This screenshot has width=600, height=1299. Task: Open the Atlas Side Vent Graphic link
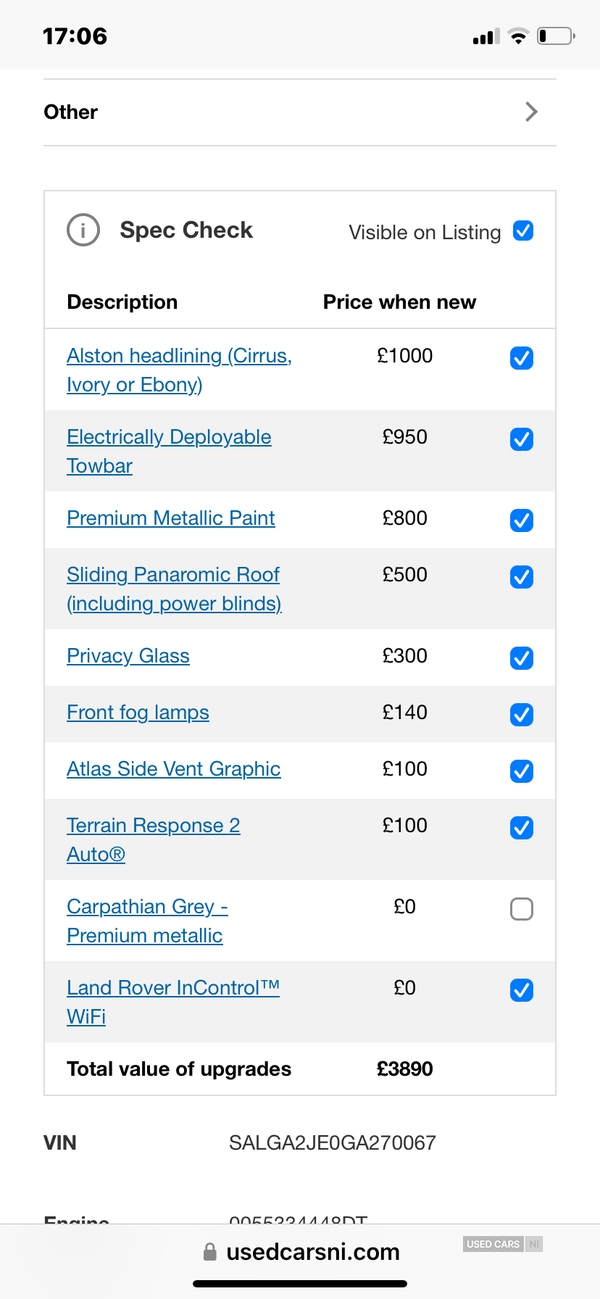pyautogui.click(x=174, y=769)
